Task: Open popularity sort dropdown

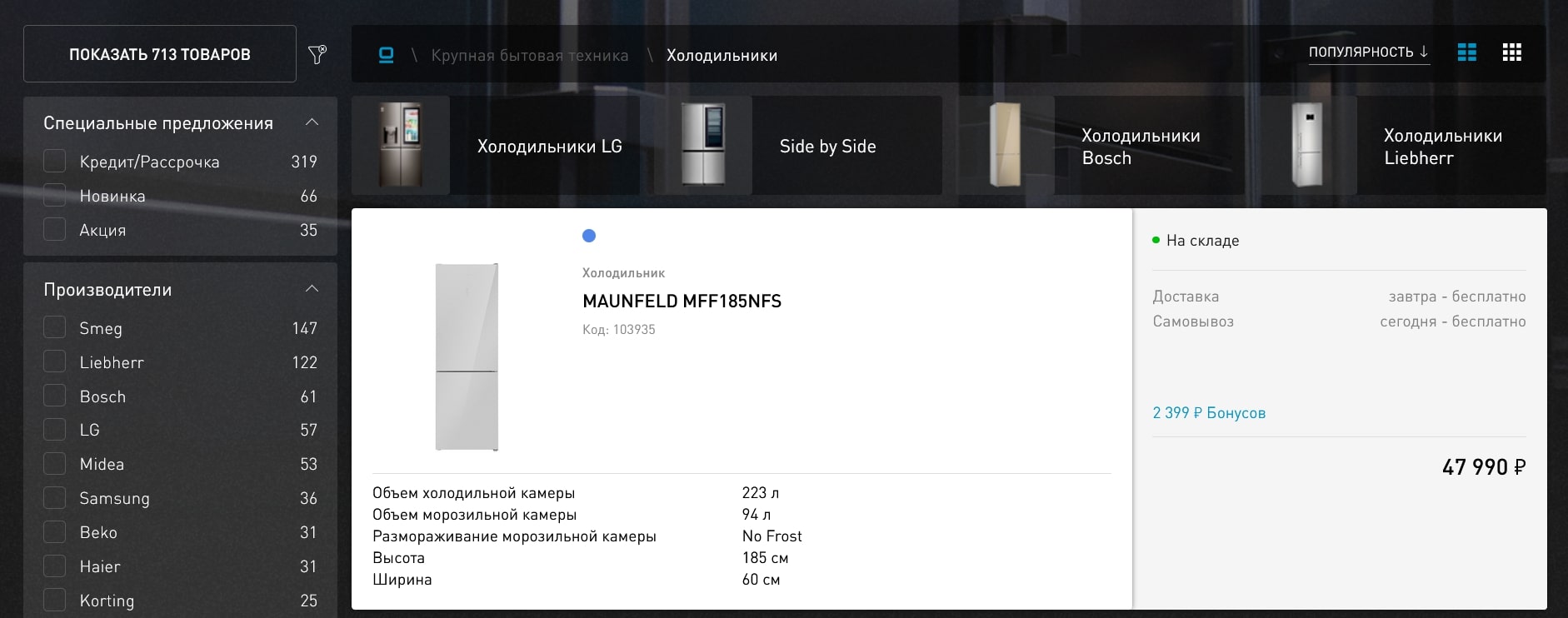Action: point(1369,52)
